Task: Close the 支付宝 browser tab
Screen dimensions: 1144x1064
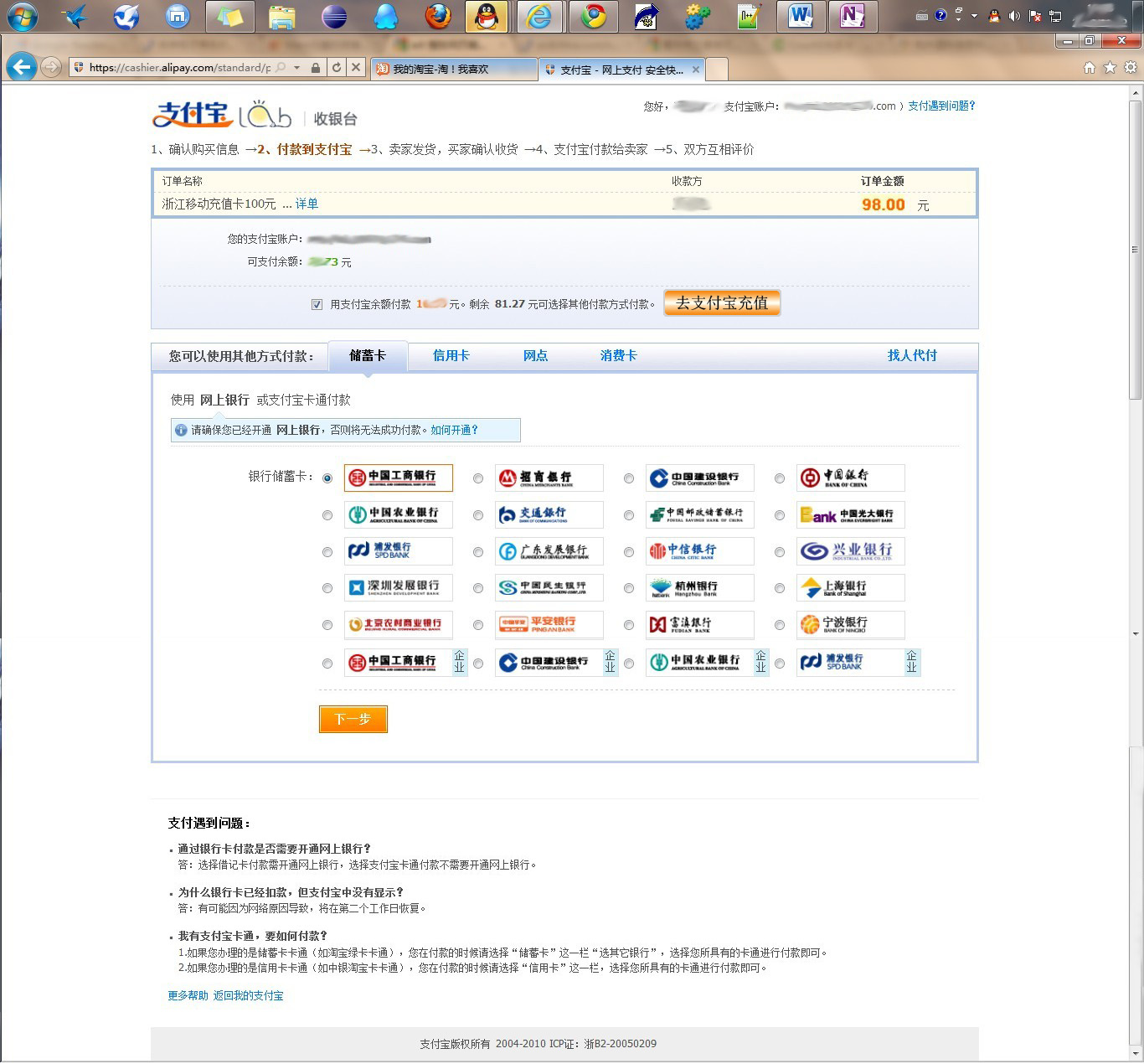Action: coord(696,70)
